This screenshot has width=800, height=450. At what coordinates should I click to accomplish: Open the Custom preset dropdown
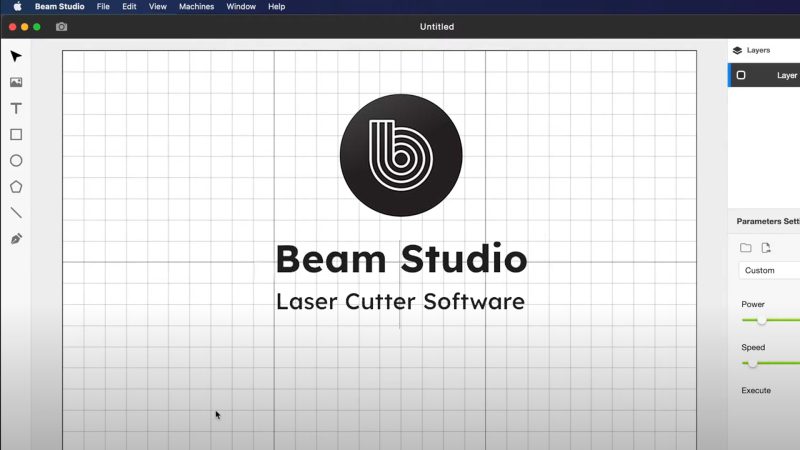tap(769, 270)
